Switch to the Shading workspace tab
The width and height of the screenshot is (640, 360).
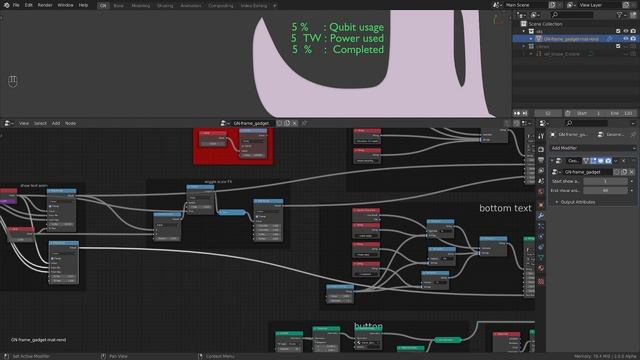click(x=165, y=6)
